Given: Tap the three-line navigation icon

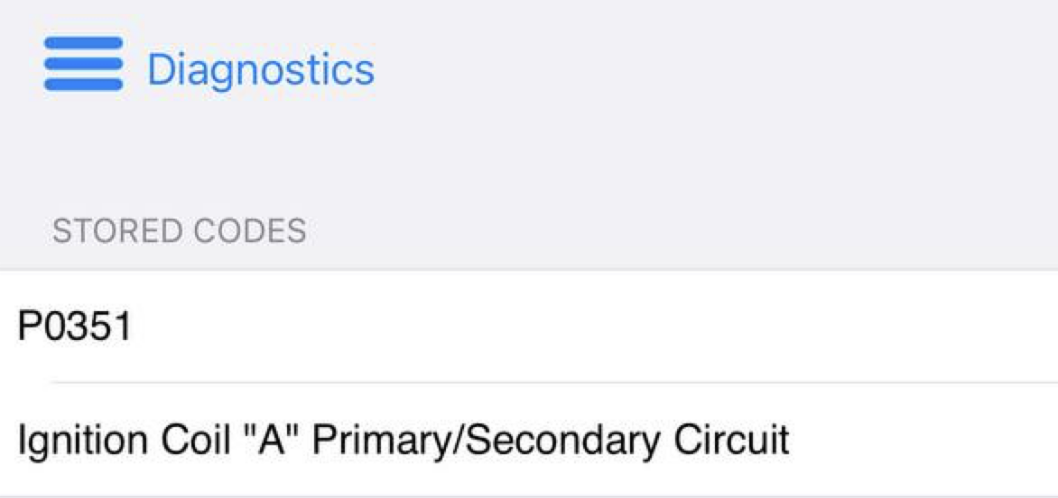Looking at the screenshot, I should pyautogui.click(x=83, y=65).
